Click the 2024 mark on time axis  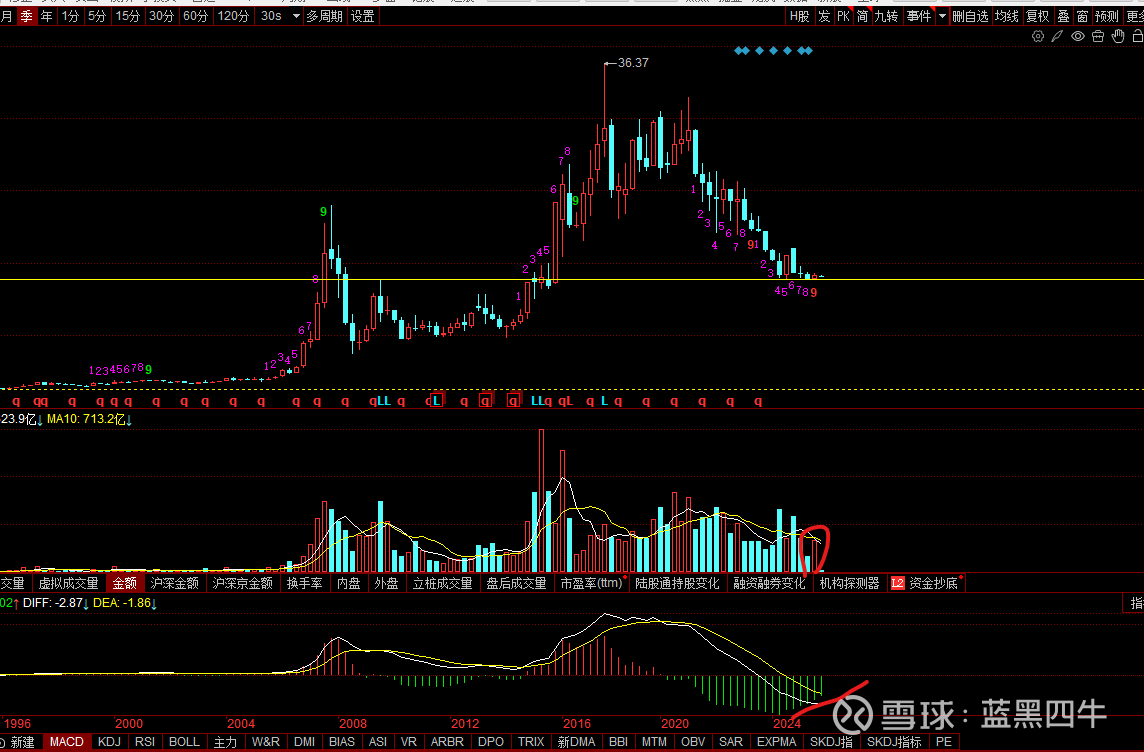pyautogui.click(x=786, y=723)
